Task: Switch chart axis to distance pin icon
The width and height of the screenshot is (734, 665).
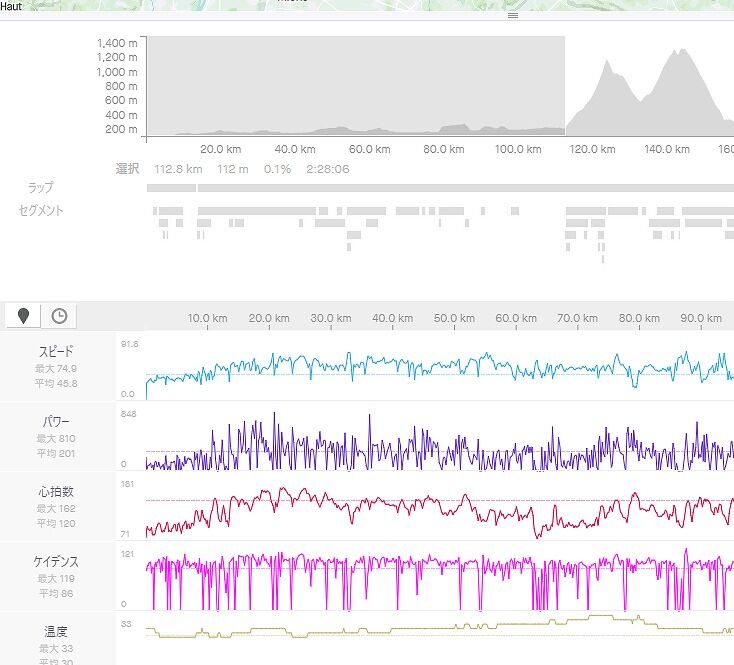Action: click(23, 316)
